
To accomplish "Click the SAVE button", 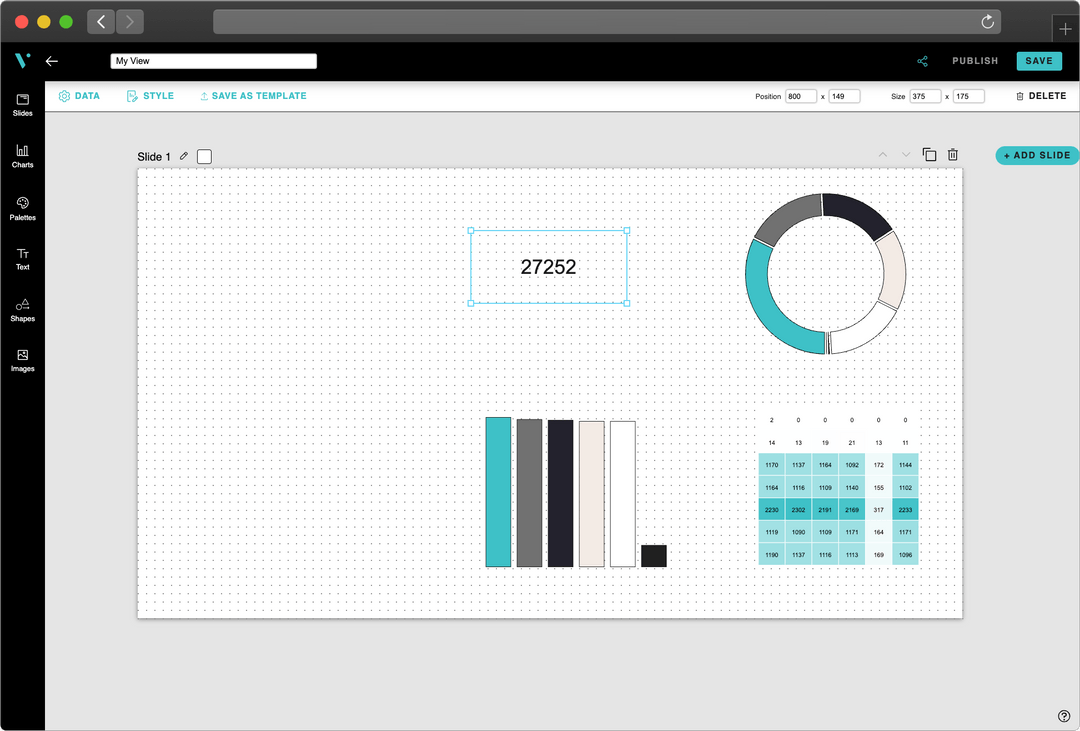I will coord(1039,60).
